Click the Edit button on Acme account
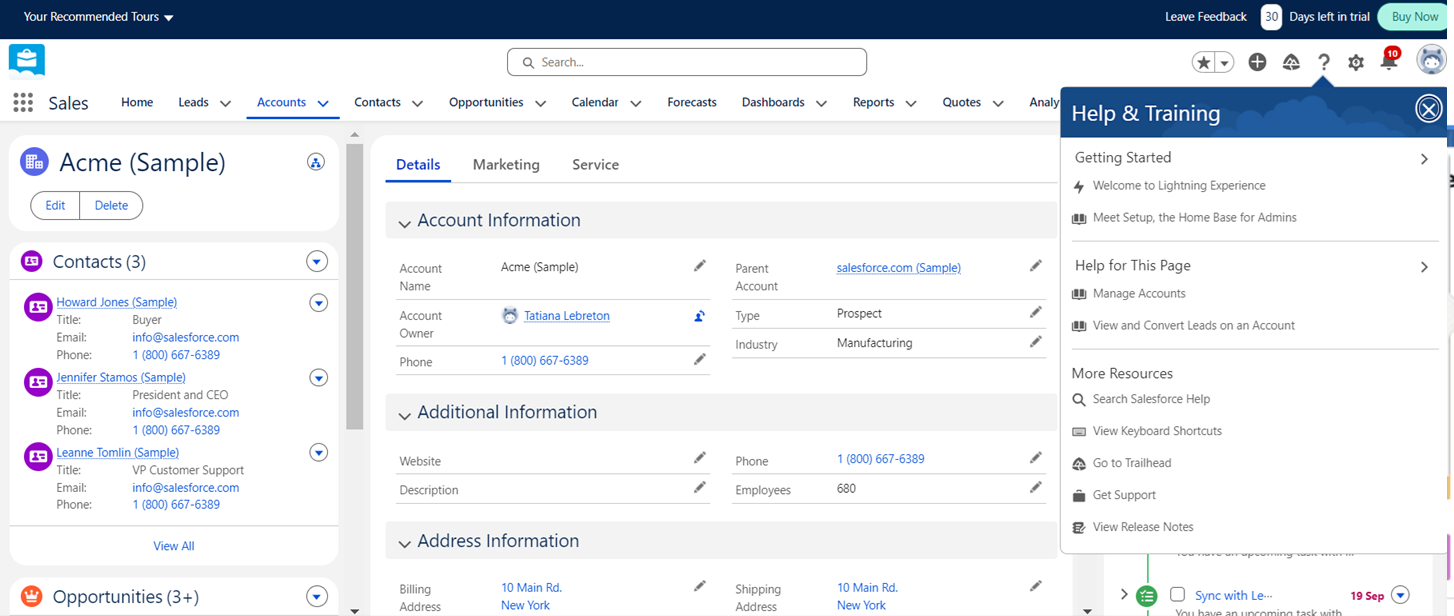 pyautogui.click(x=54, y=205)
